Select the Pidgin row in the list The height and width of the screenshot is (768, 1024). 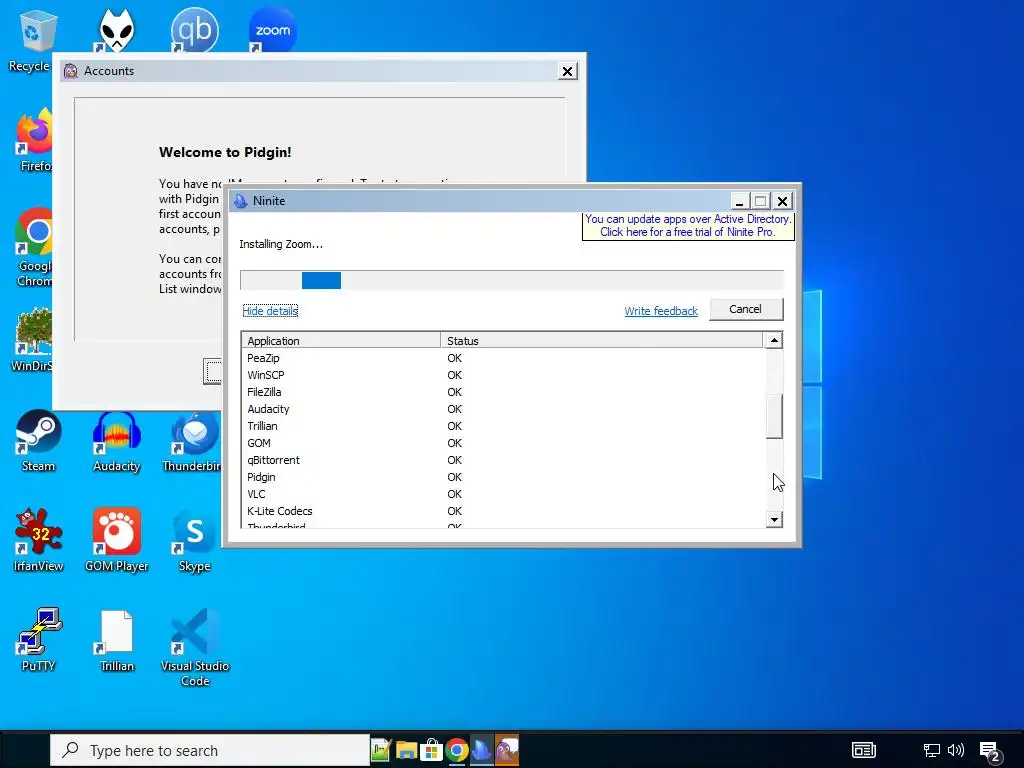click(x=503, y=477)
